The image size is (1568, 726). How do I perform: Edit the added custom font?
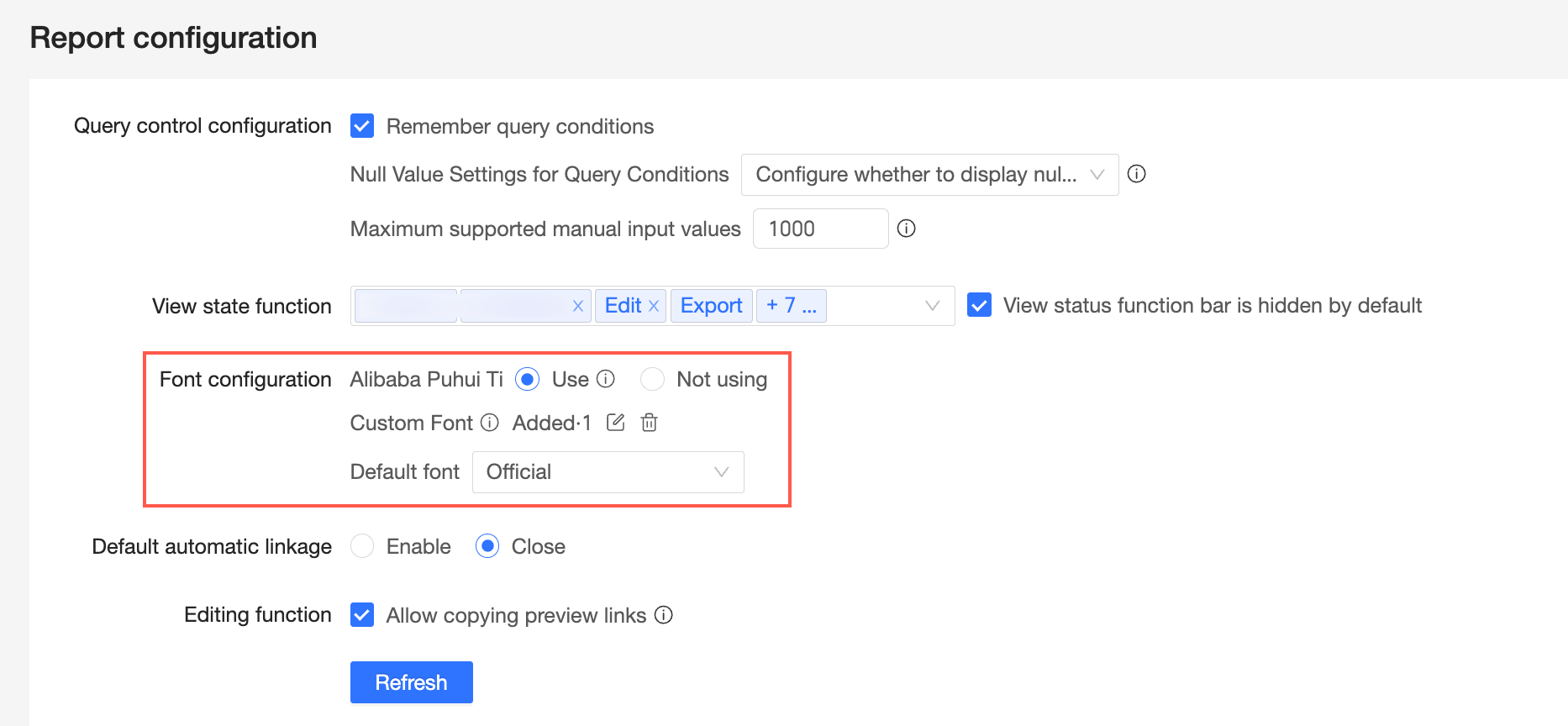tap(615, 423)
